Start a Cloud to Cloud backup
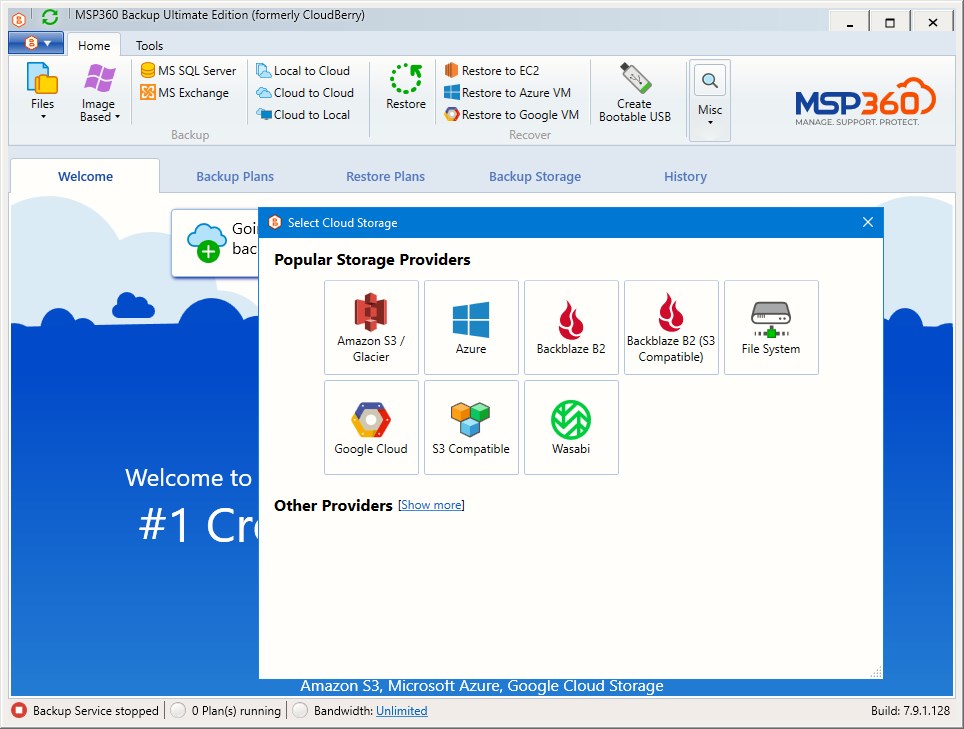964x729 pixels. pos(307,92)
